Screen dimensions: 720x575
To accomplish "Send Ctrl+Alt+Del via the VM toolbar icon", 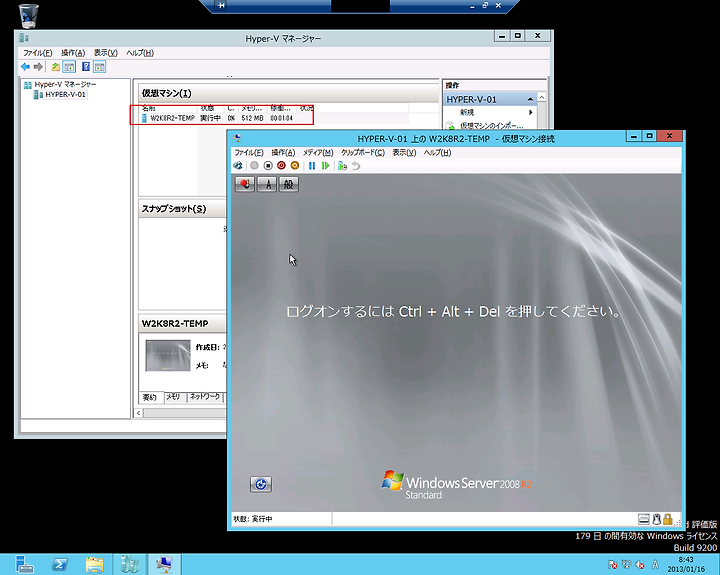I will 238,166.
